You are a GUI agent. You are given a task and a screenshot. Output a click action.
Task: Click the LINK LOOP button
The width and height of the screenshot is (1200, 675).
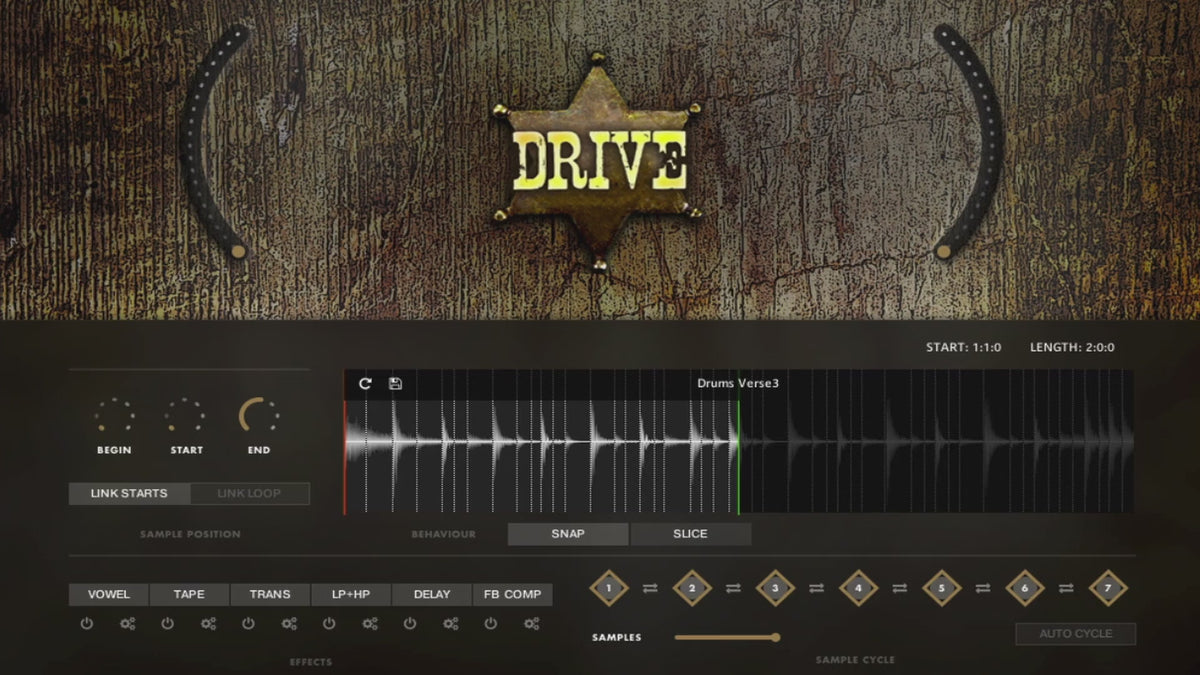tap(249, 494)
